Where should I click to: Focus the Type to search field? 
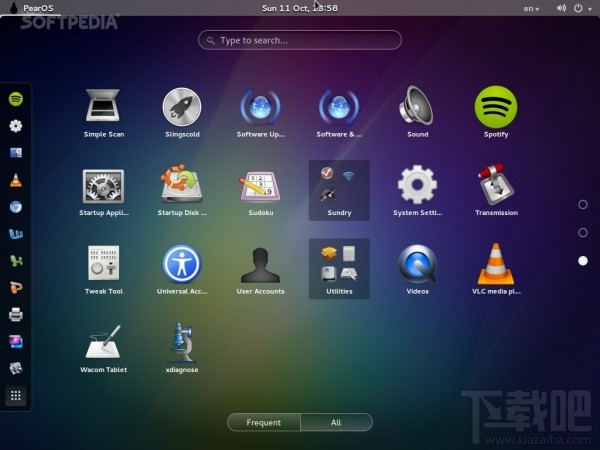click(300, 40)
